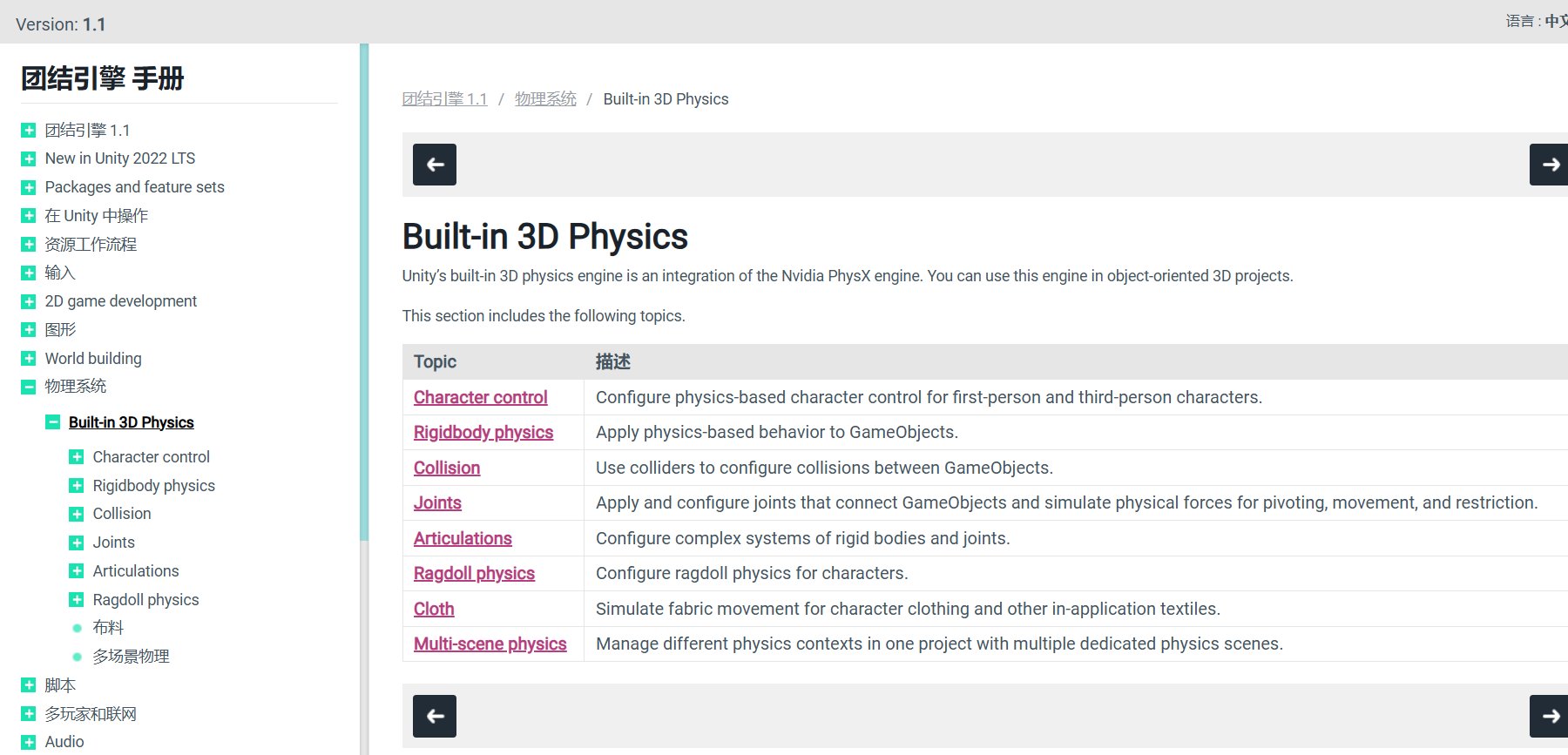The image size is (1568, 755).
Task: Go to 物理系统 breadcrumb link
Action: [x=545, y=99]
